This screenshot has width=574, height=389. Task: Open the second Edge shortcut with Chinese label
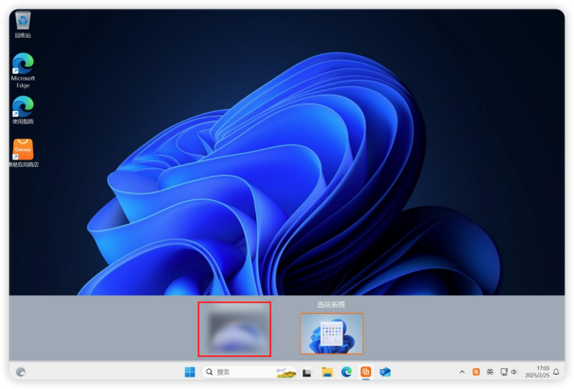[23, 110]
